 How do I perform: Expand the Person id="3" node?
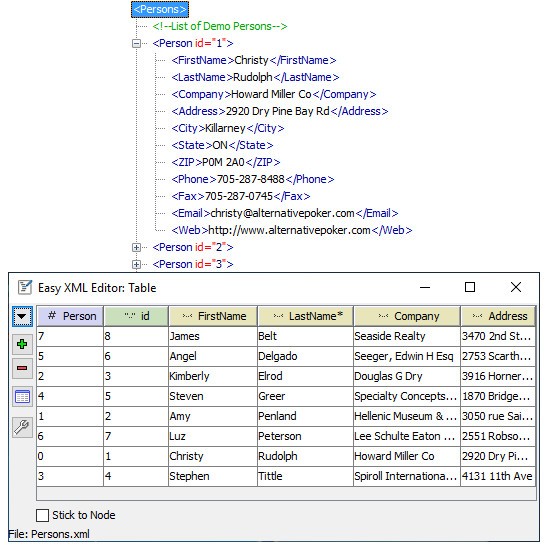pyautogui.click(x=136, y=264)
